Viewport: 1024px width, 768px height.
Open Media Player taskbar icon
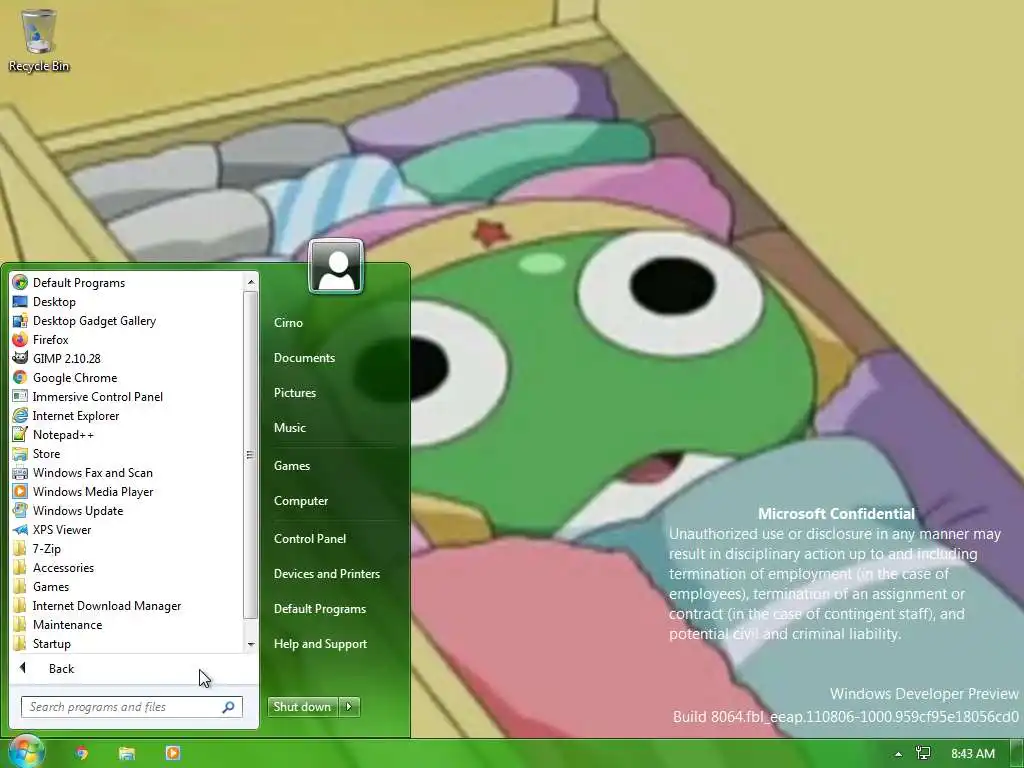pos(172,753)
